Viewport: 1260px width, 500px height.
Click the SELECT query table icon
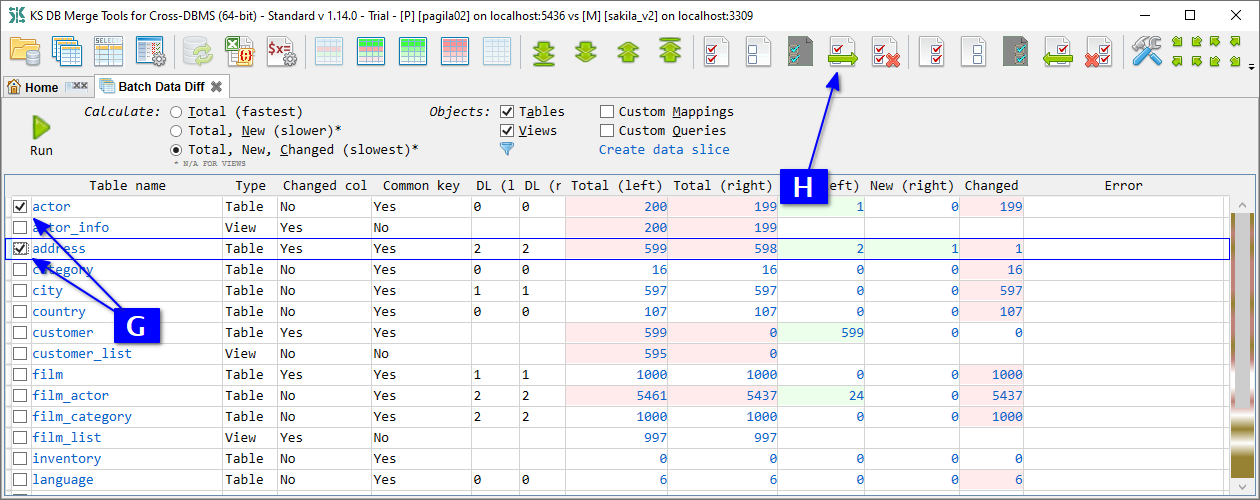click(108, 51)
